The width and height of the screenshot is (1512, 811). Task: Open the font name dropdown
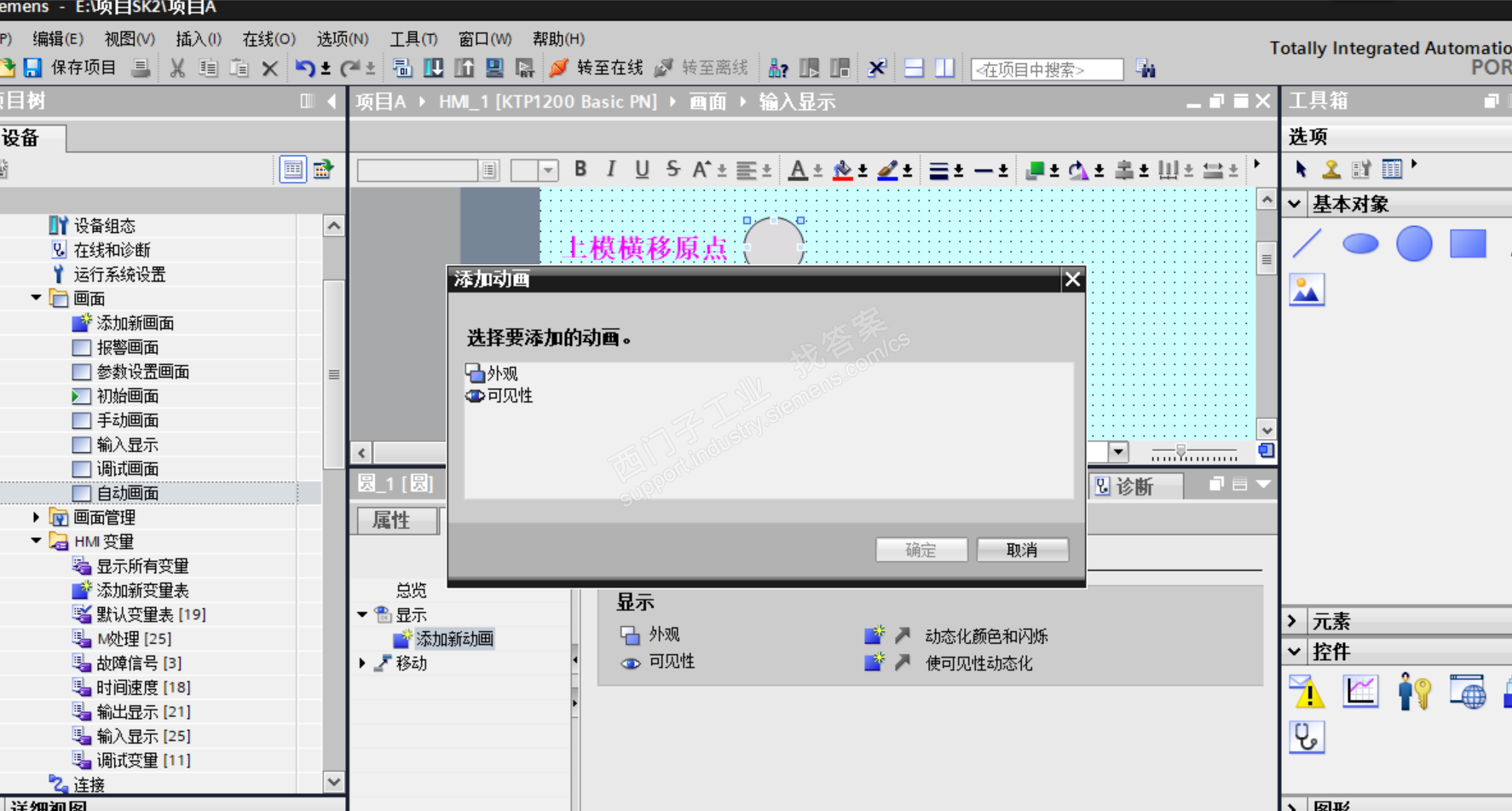pos(488,170)
